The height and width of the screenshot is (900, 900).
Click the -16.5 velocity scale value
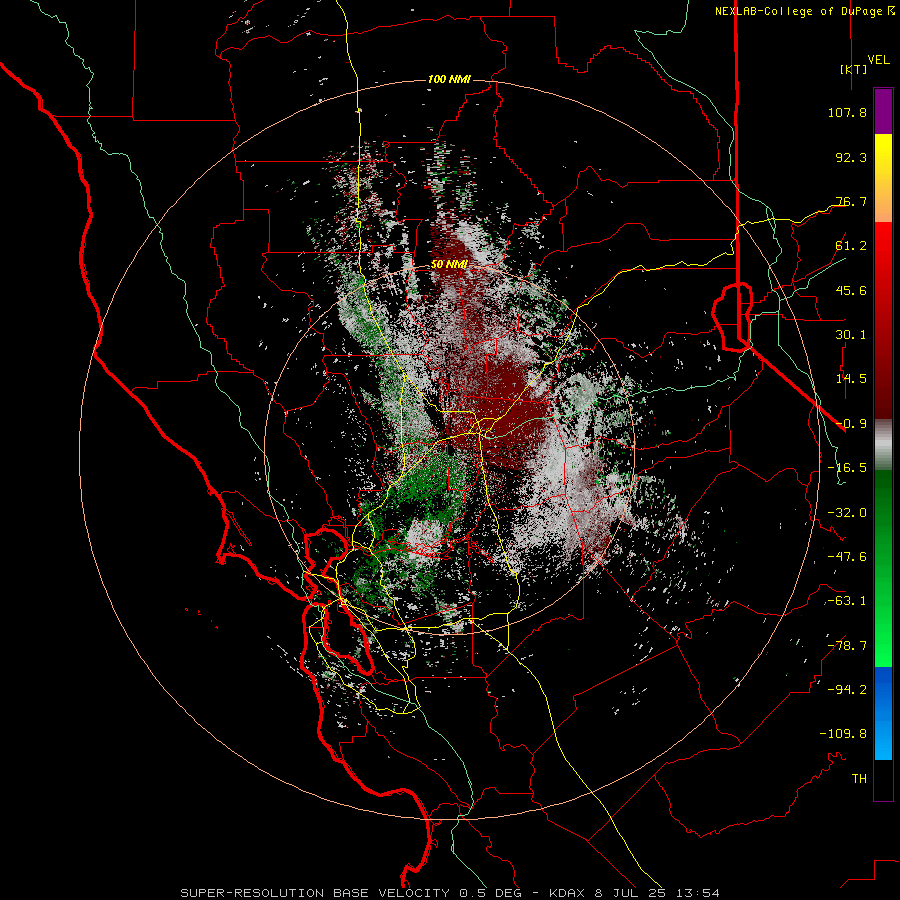[x=847, y=468]
